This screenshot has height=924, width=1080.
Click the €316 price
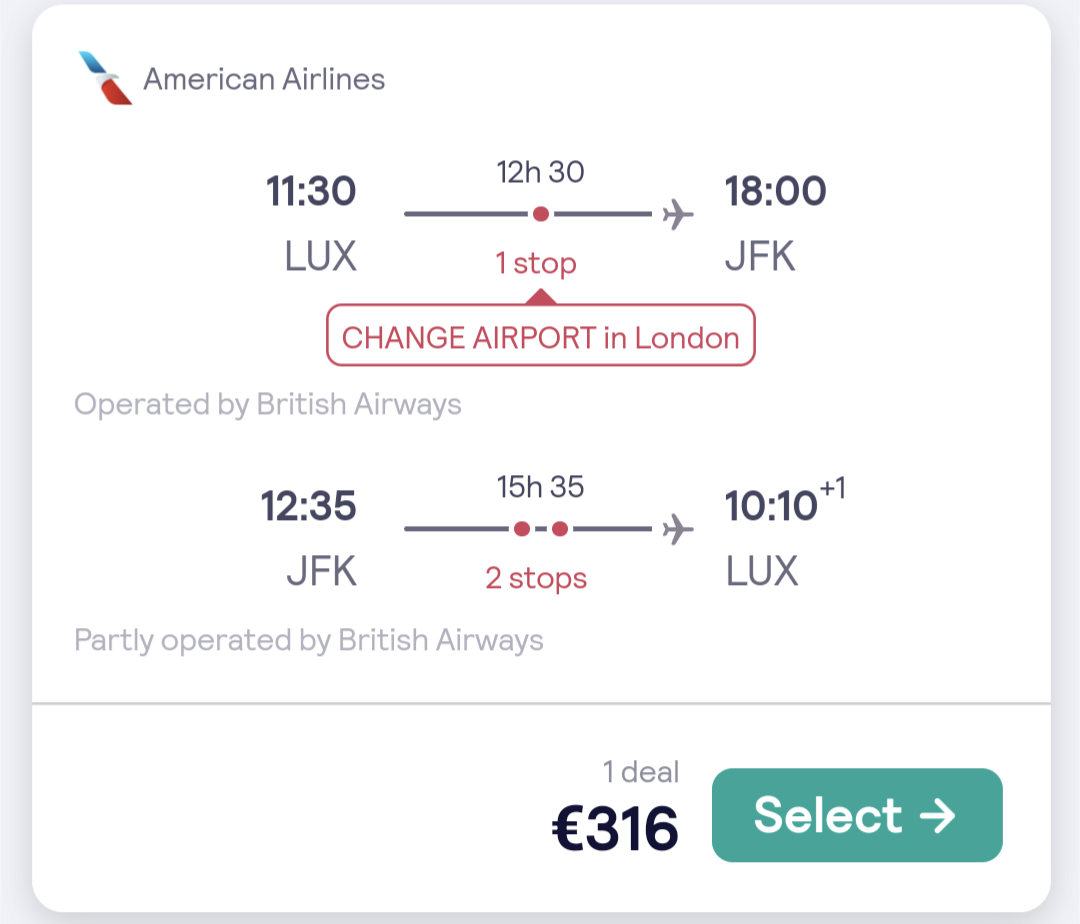[x=615, y=828]
